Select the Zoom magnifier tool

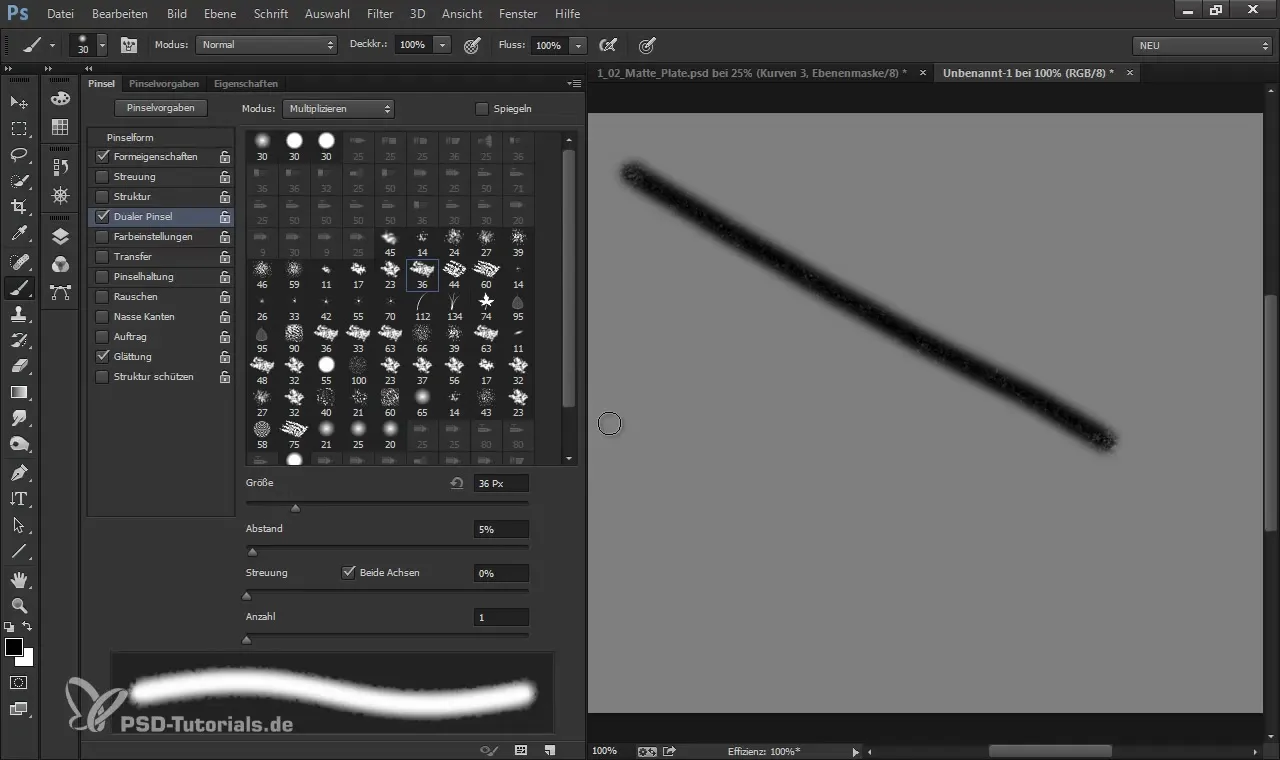(19, 605)
